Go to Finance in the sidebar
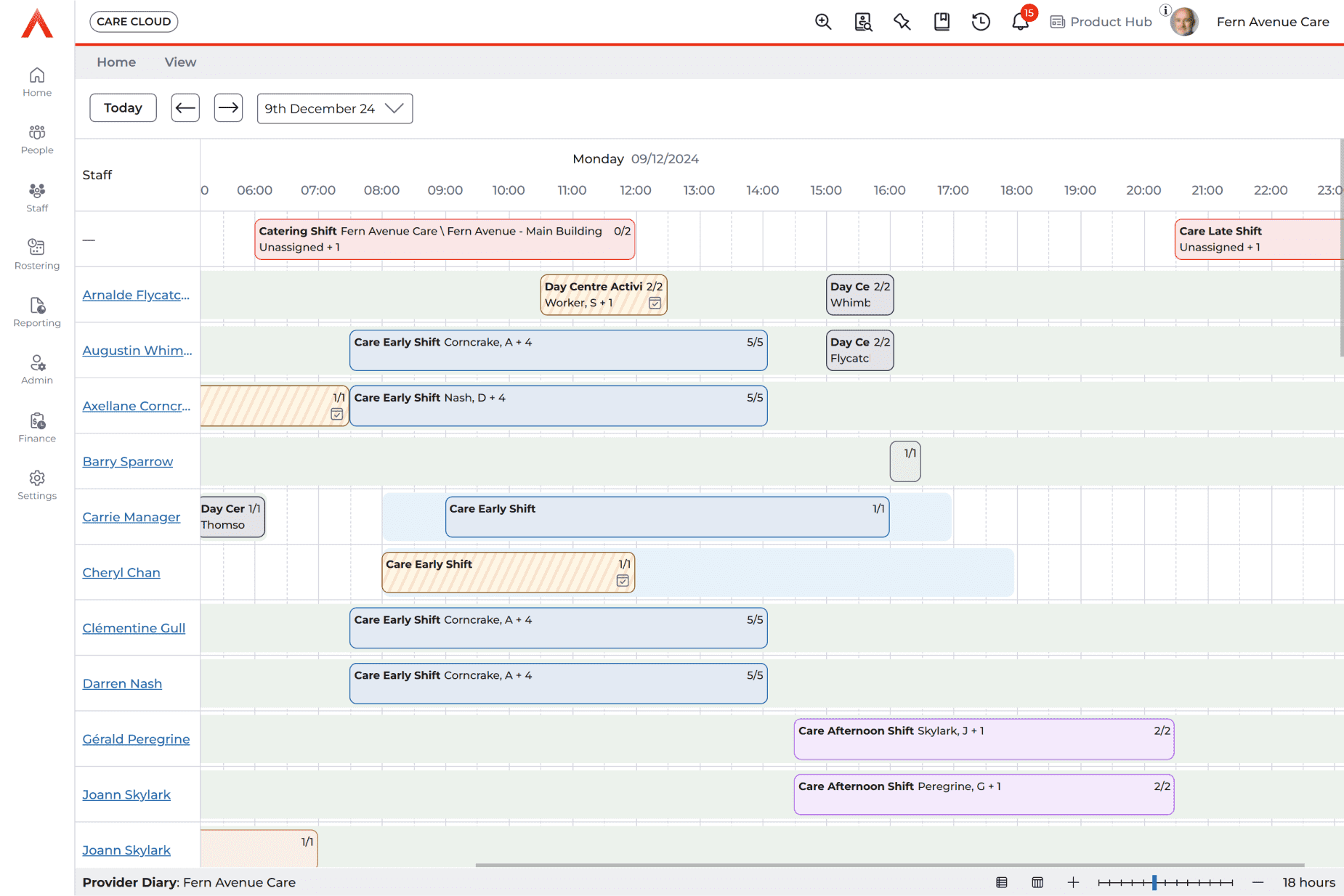This screenshot has height=896, width=1344. [x=37, y=427]
